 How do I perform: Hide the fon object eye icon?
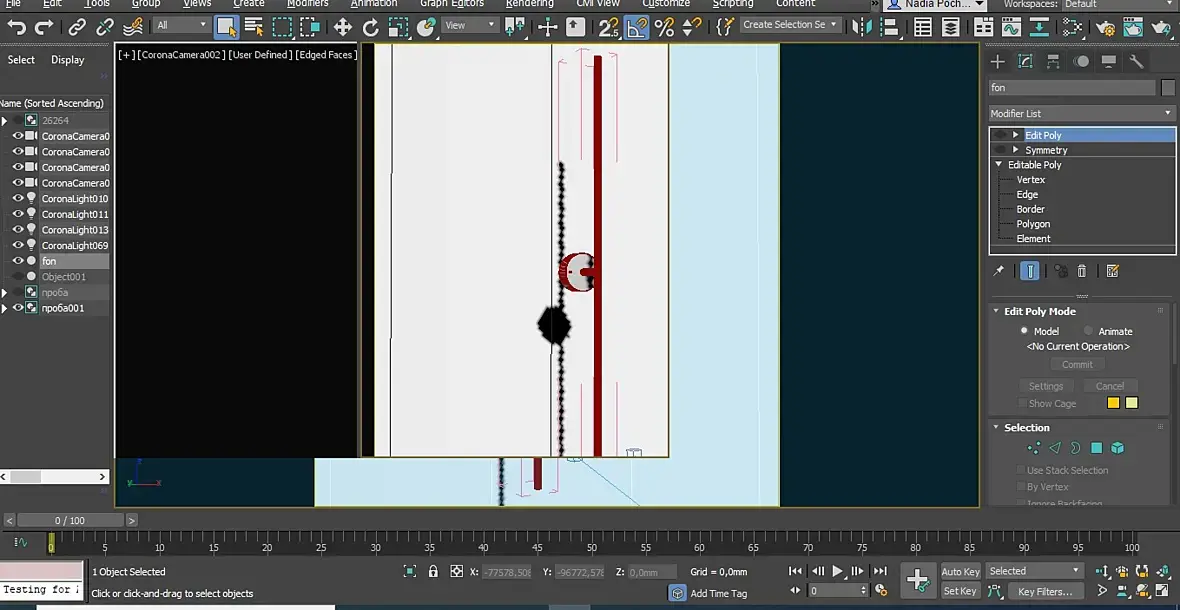click(18, 261)
